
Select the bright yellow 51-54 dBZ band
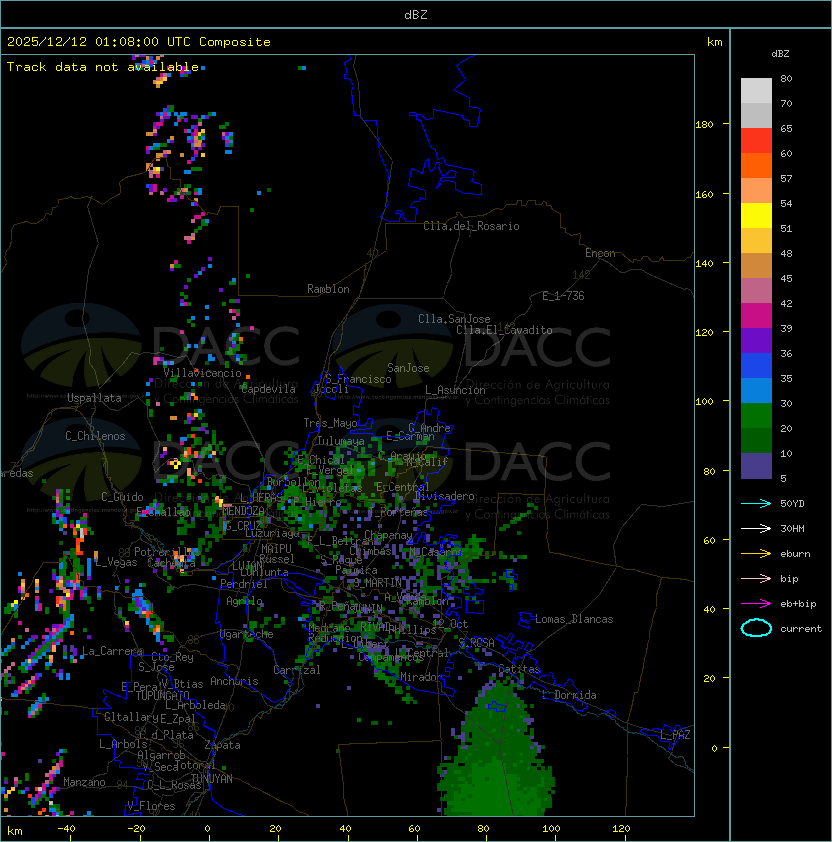[x=756, y=216]
